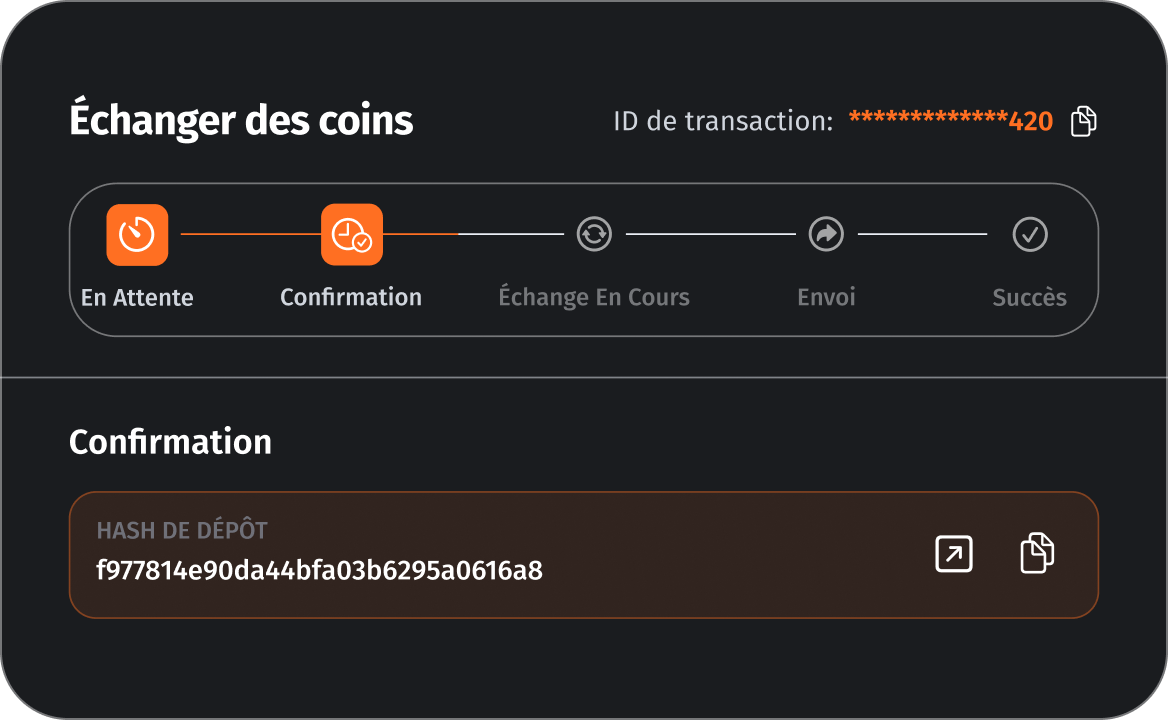Screen dimensions: 1168x720
Task: Select the "Confirmation" step label in stepper
Action: (351, 298)
